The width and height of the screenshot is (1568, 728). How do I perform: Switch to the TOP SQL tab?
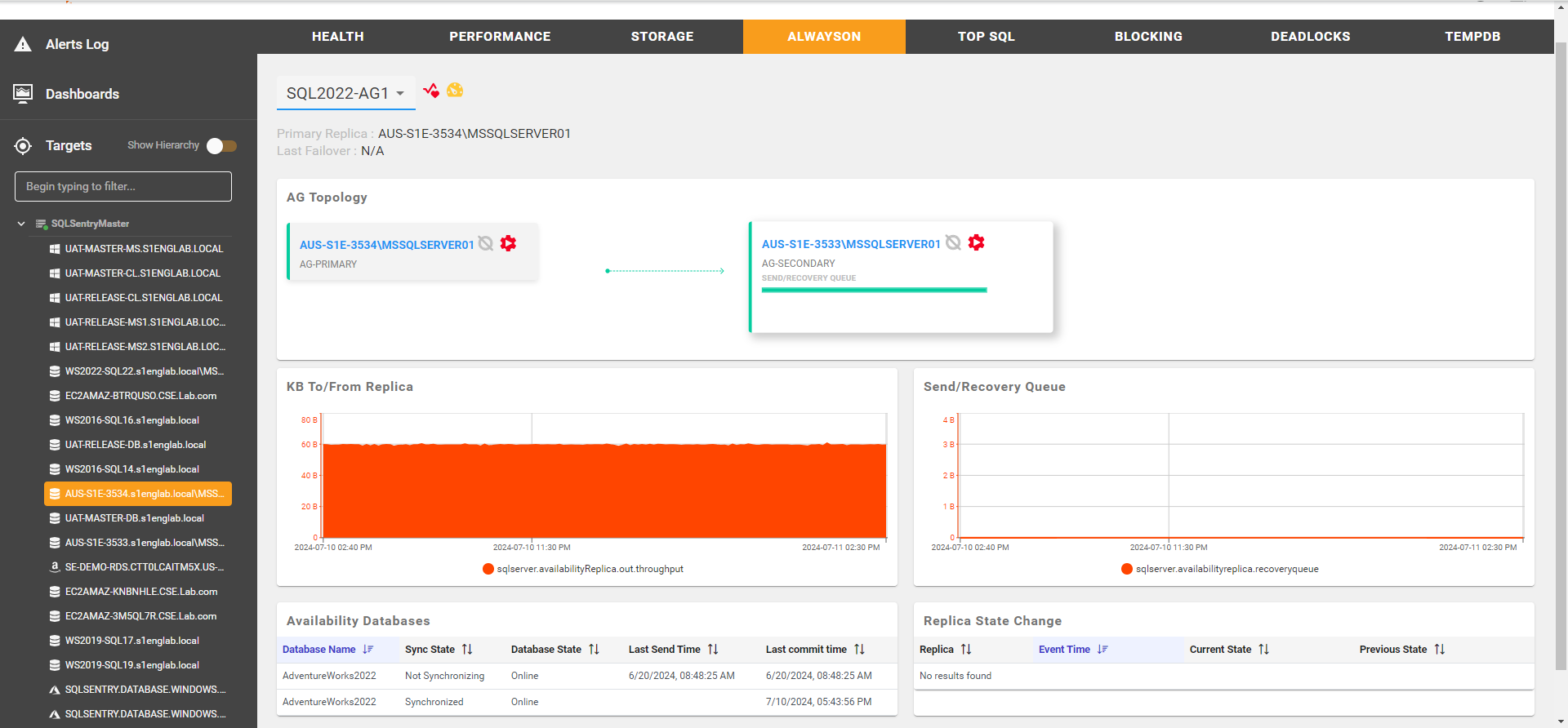986,37
